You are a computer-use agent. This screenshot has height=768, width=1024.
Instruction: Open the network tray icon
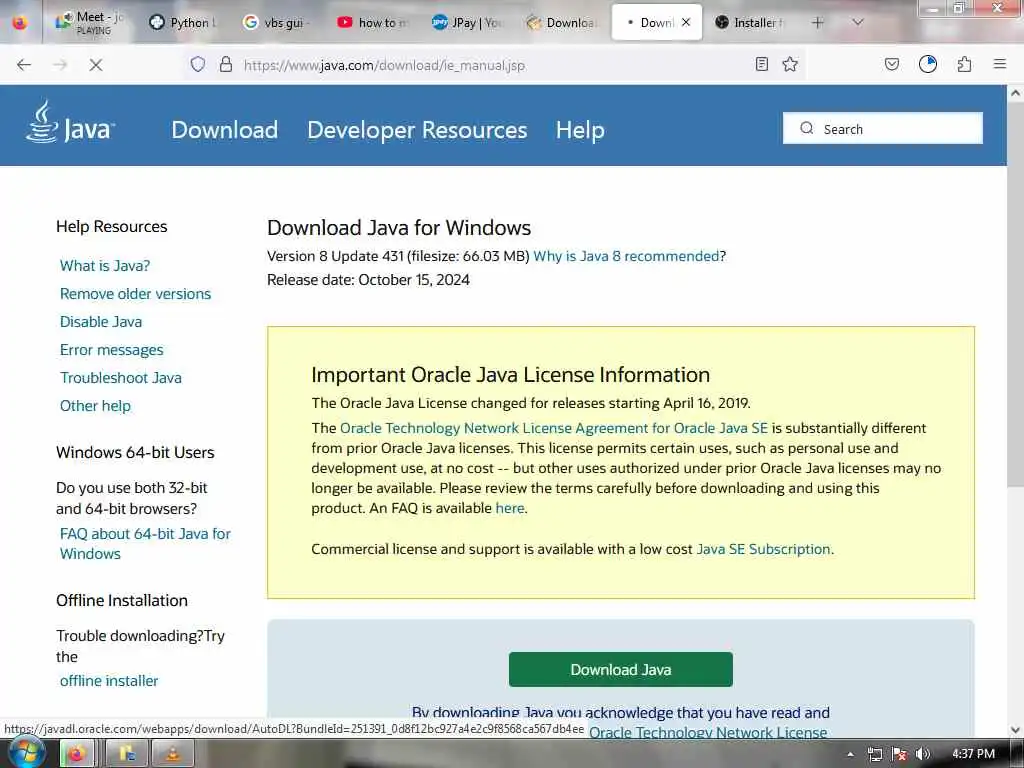click(x=875, y=754)
